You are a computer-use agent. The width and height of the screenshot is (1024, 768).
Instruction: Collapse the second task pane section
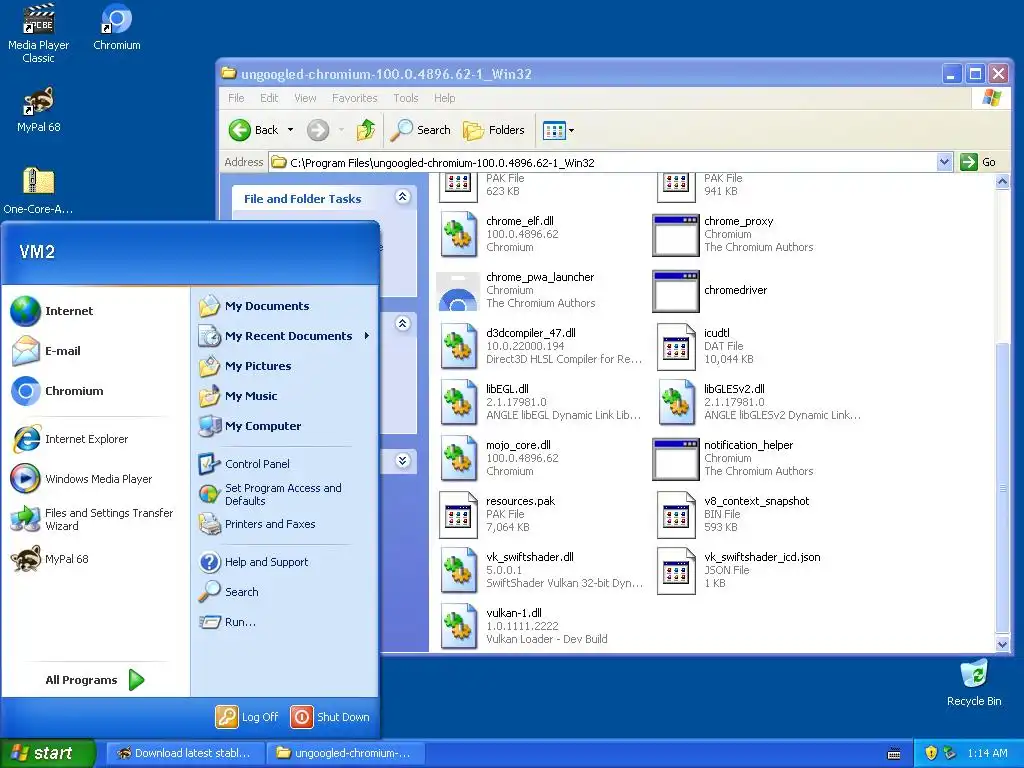[x=403, y=323]
